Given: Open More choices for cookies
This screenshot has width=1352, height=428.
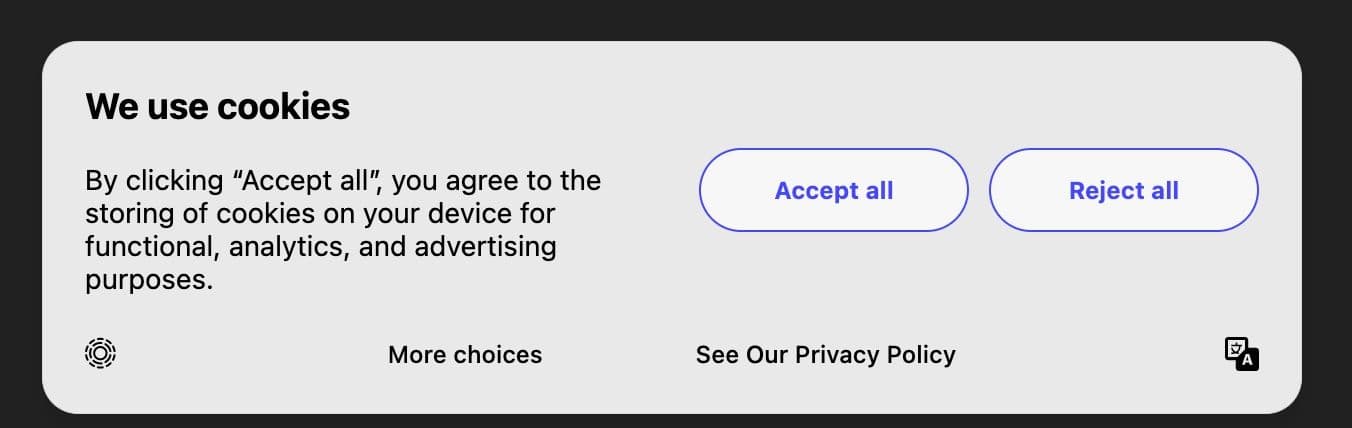Looking at the screenshot, I should coord(465,355).
